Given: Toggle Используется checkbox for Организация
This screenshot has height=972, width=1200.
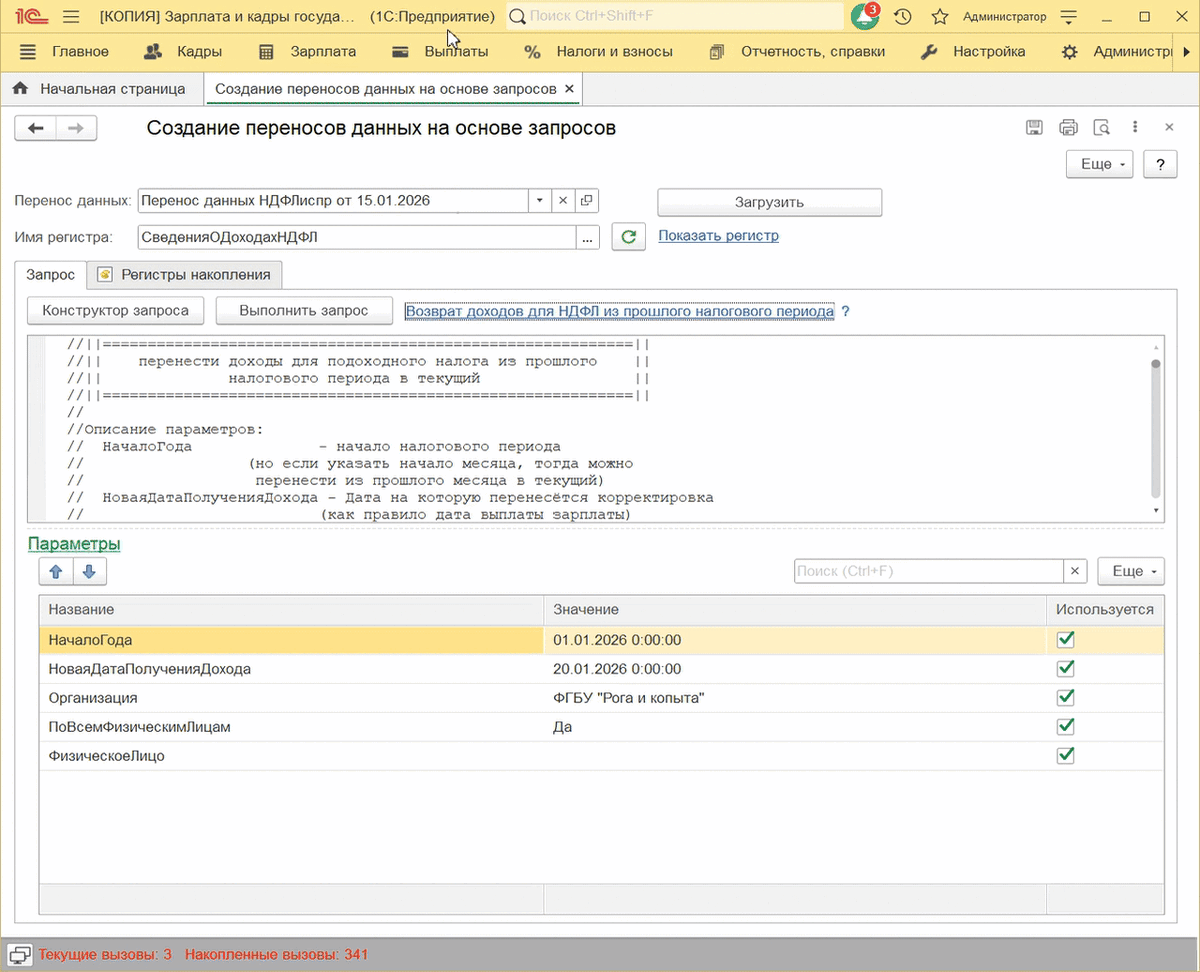Looking at the screenshot, I should click(x=1066, y=697).
